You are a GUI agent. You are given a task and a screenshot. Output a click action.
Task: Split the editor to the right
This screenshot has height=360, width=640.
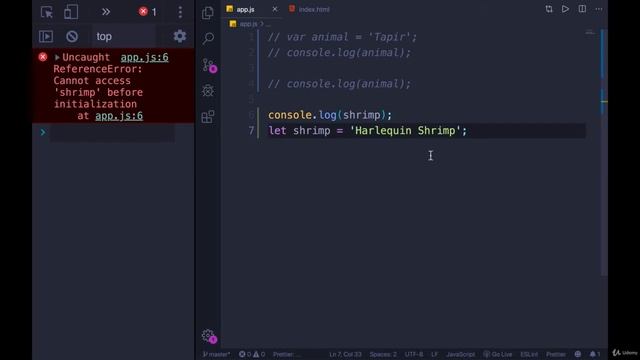tap(582, 9)
